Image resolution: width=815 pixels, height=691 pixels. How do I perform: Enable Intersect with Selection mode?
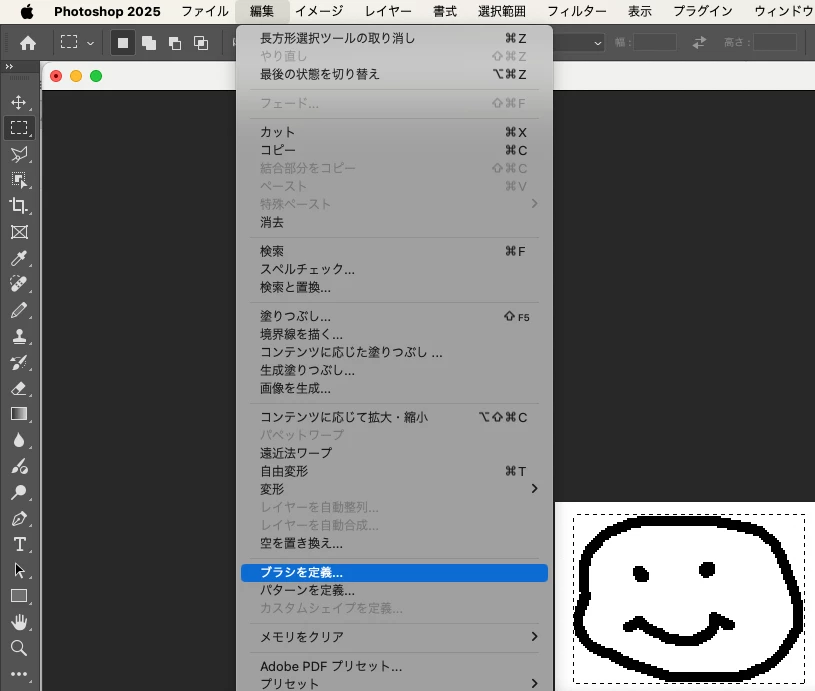pyautogui.click(x=201, y=43)
